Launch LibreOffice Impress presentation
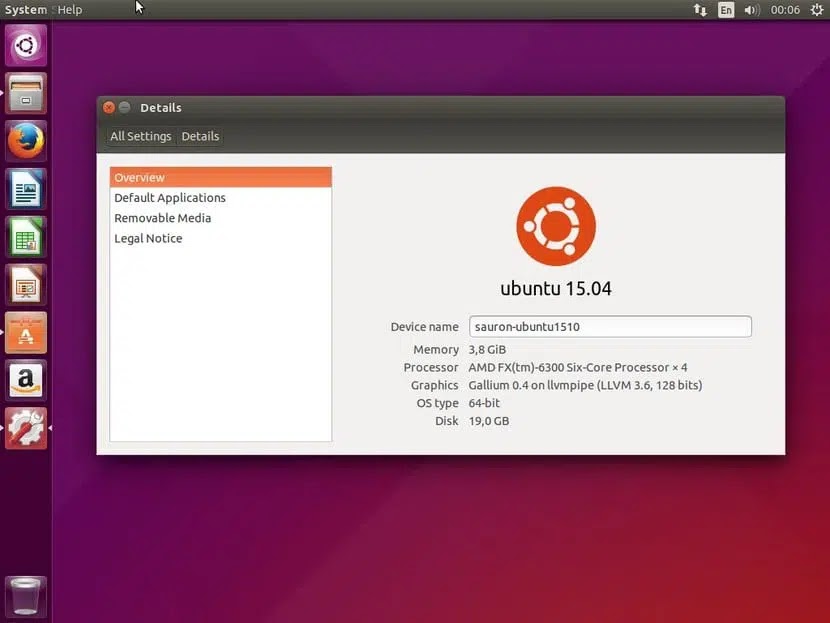Viewport: 830px width, 623px height. [x=26, y=285]
